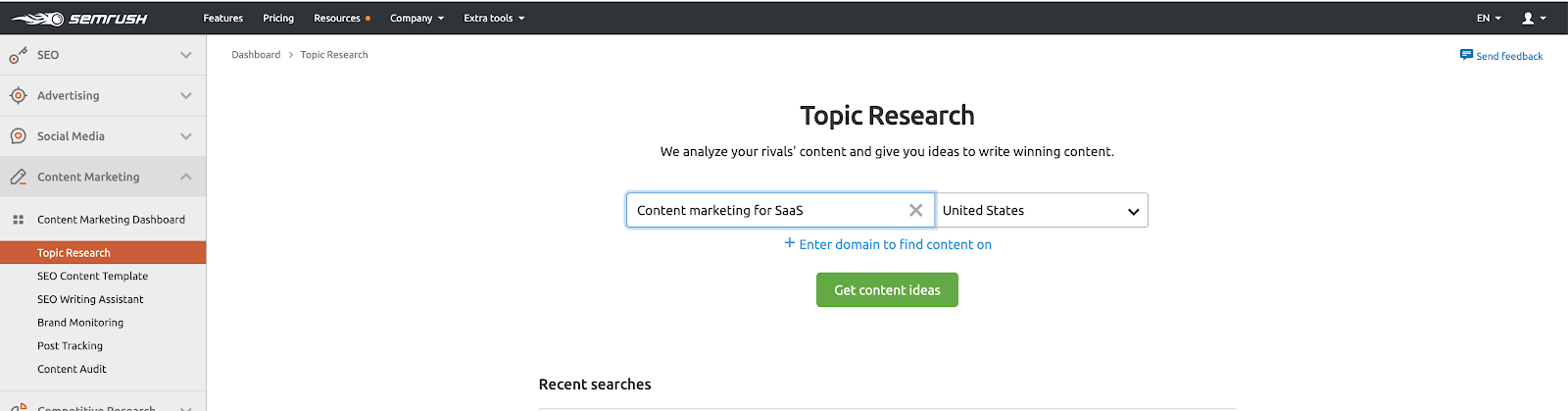Click the Social Media chat icon
Viewport: 1568px width, 411px height.
point(18,136)
